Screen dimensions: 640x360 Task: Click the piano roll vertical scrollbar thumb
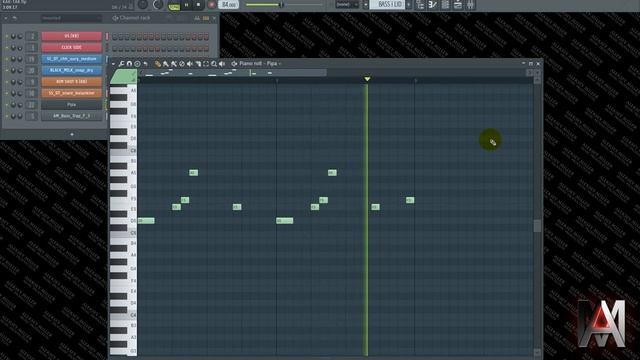537,226
